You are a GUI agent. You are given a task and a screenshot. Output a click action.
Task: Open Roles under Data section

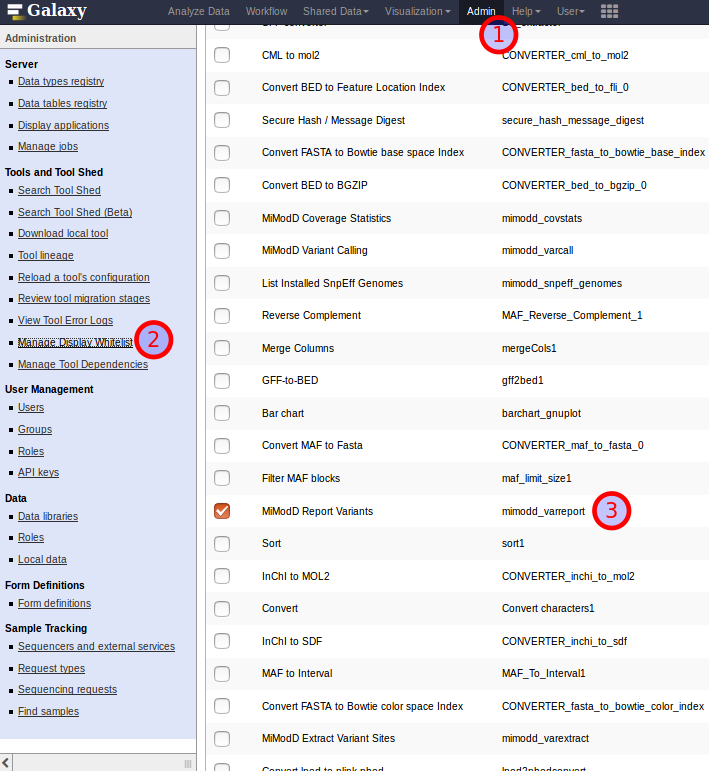(x=31, y=537)
